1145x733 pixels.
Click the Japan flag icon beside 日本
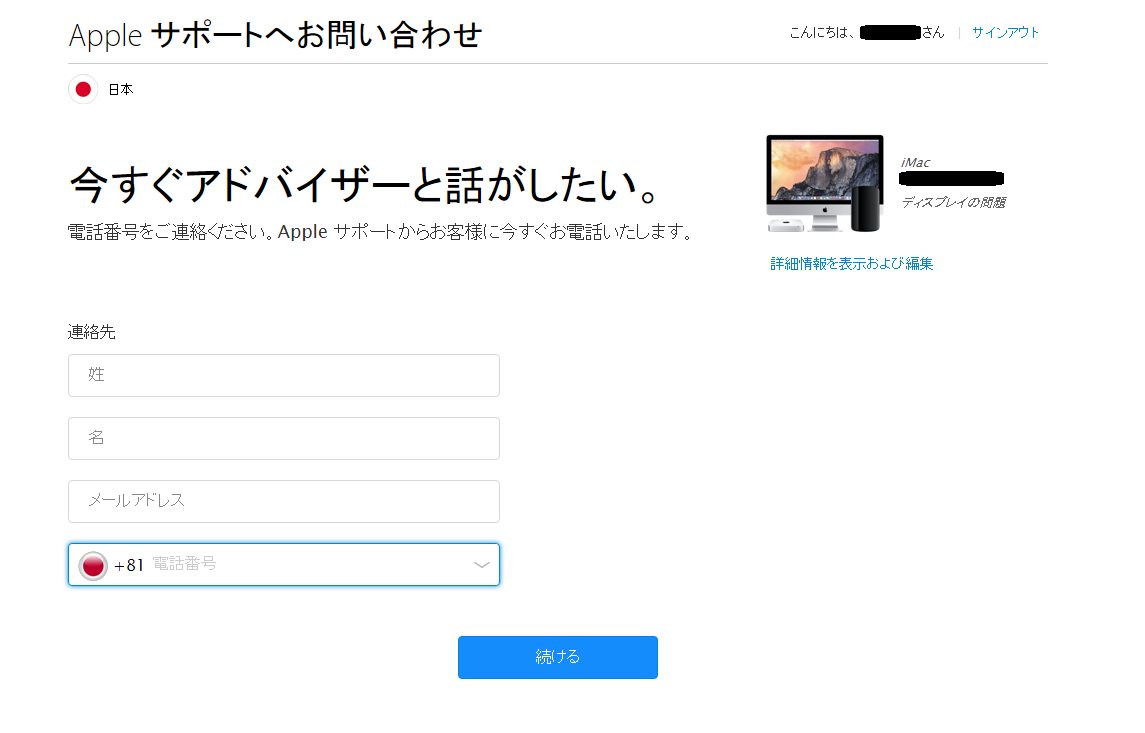[83, 89]
